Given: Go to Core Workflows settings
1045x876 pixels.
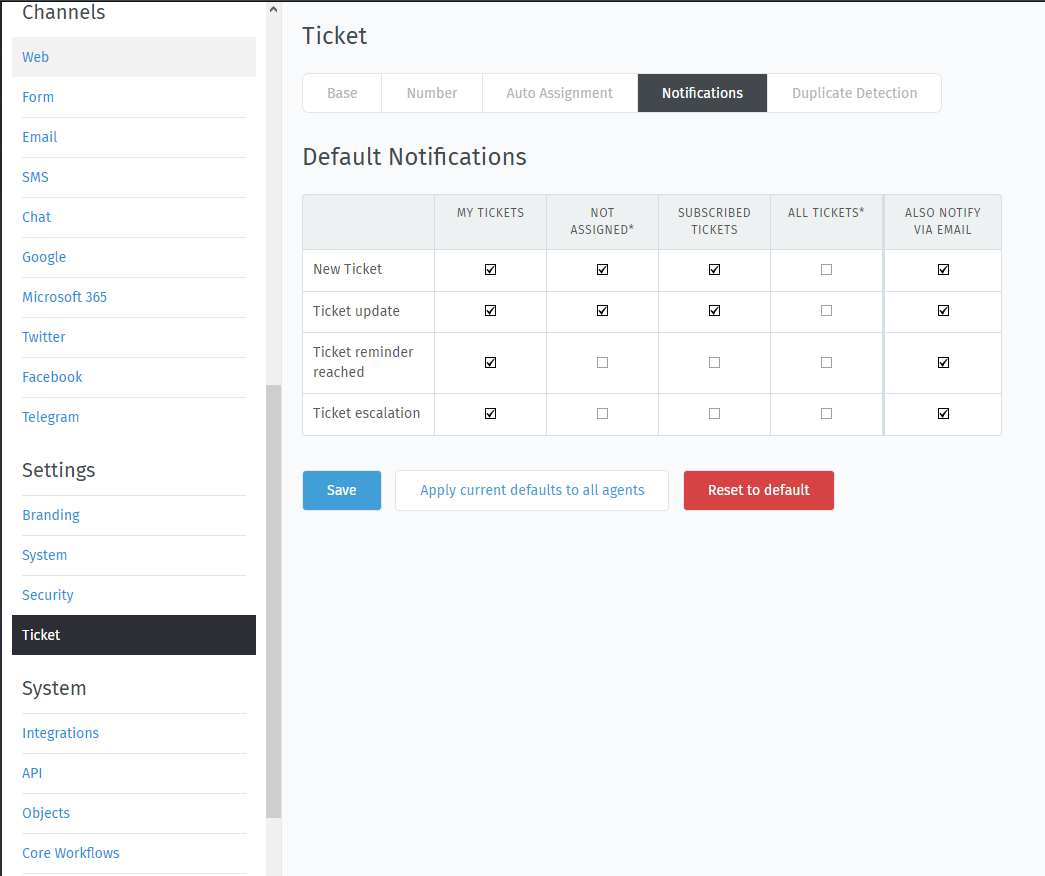Looking at the screenshot, I should coord(70,853).
